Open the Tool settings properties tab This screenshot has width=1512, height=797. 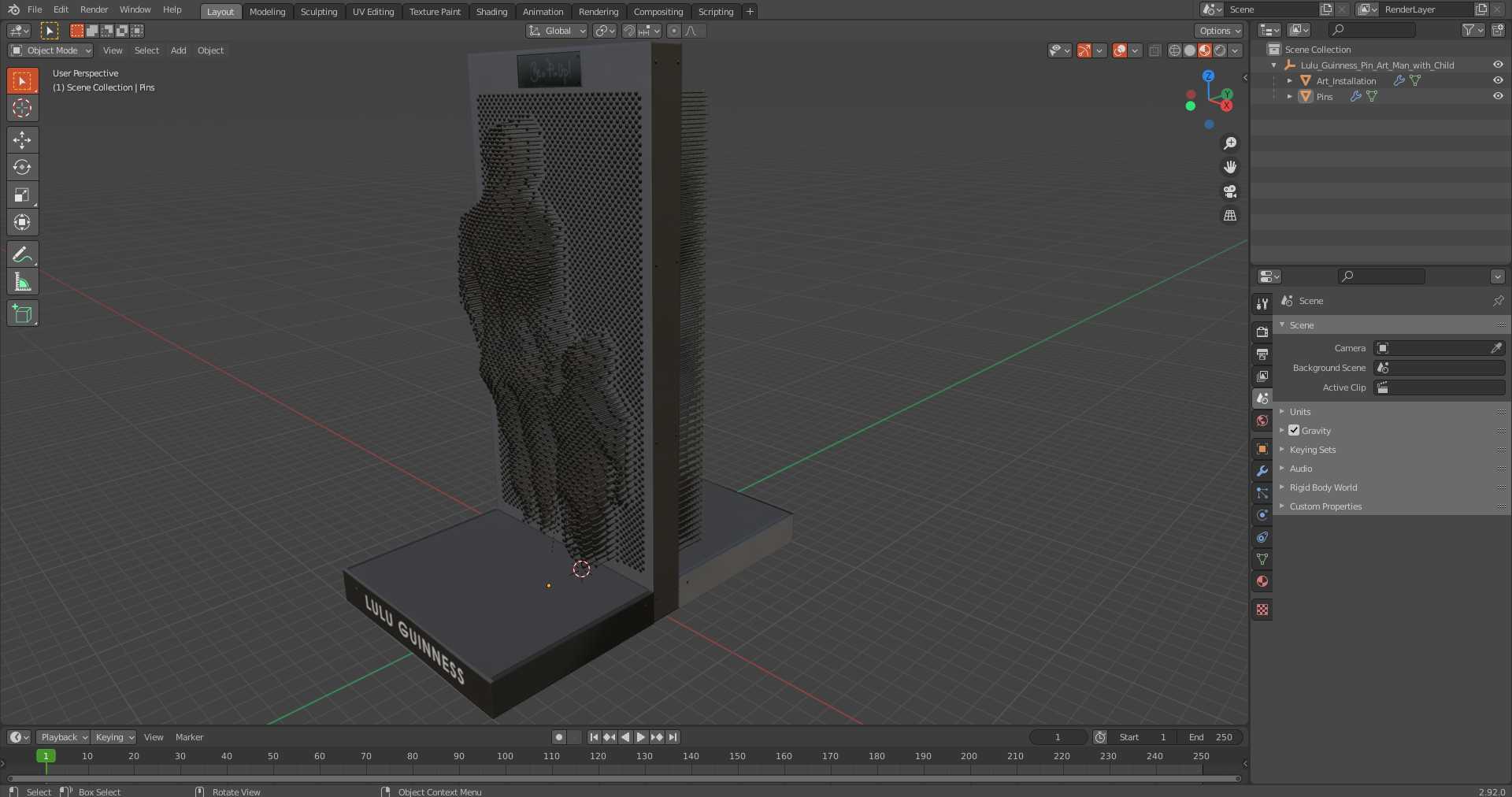point(1262,304)
